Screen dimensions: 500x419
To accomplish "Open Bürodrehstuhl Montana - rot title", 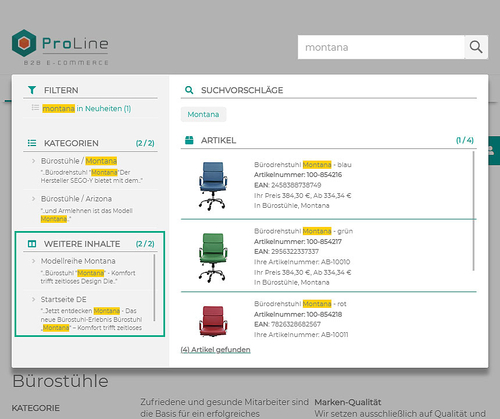I will [300, 304].
